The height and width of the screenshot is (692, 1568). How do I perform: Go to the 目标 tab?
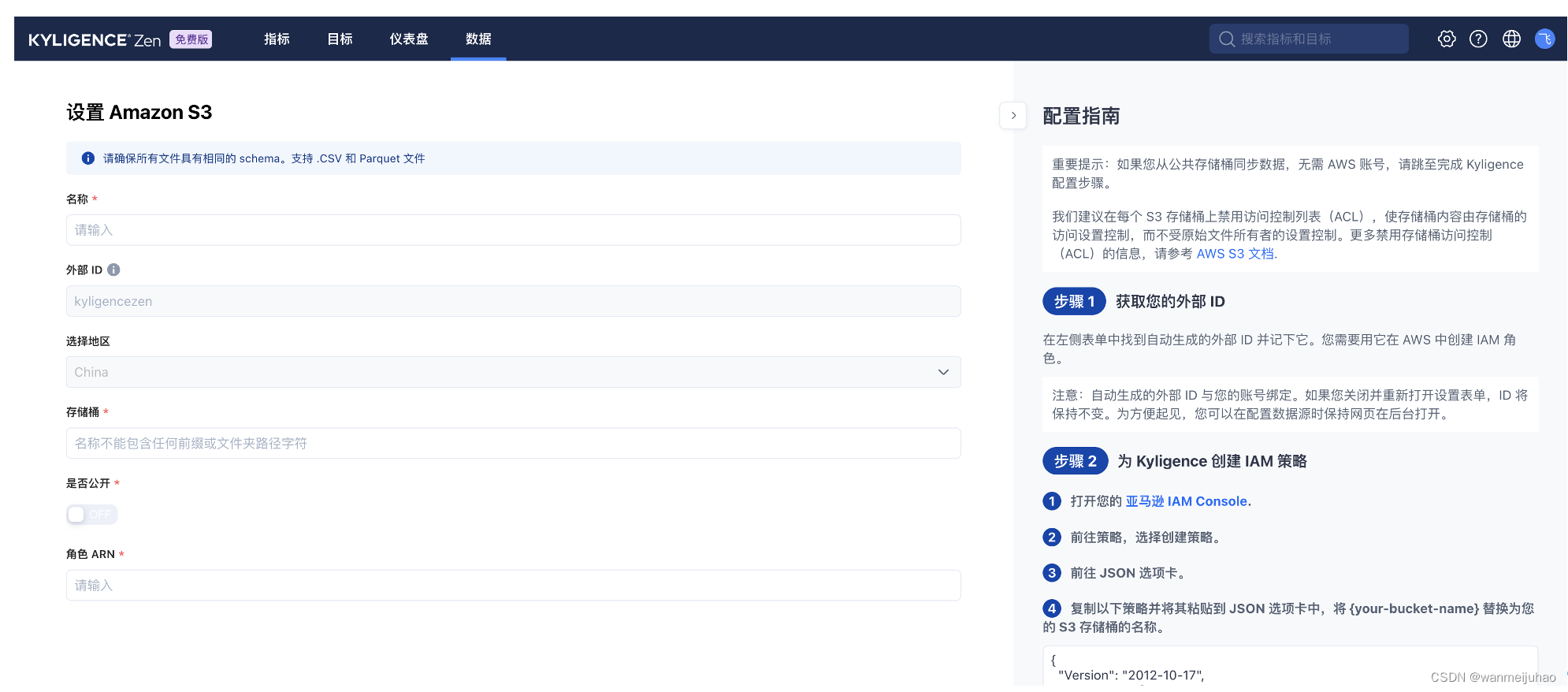pos(340,39)
